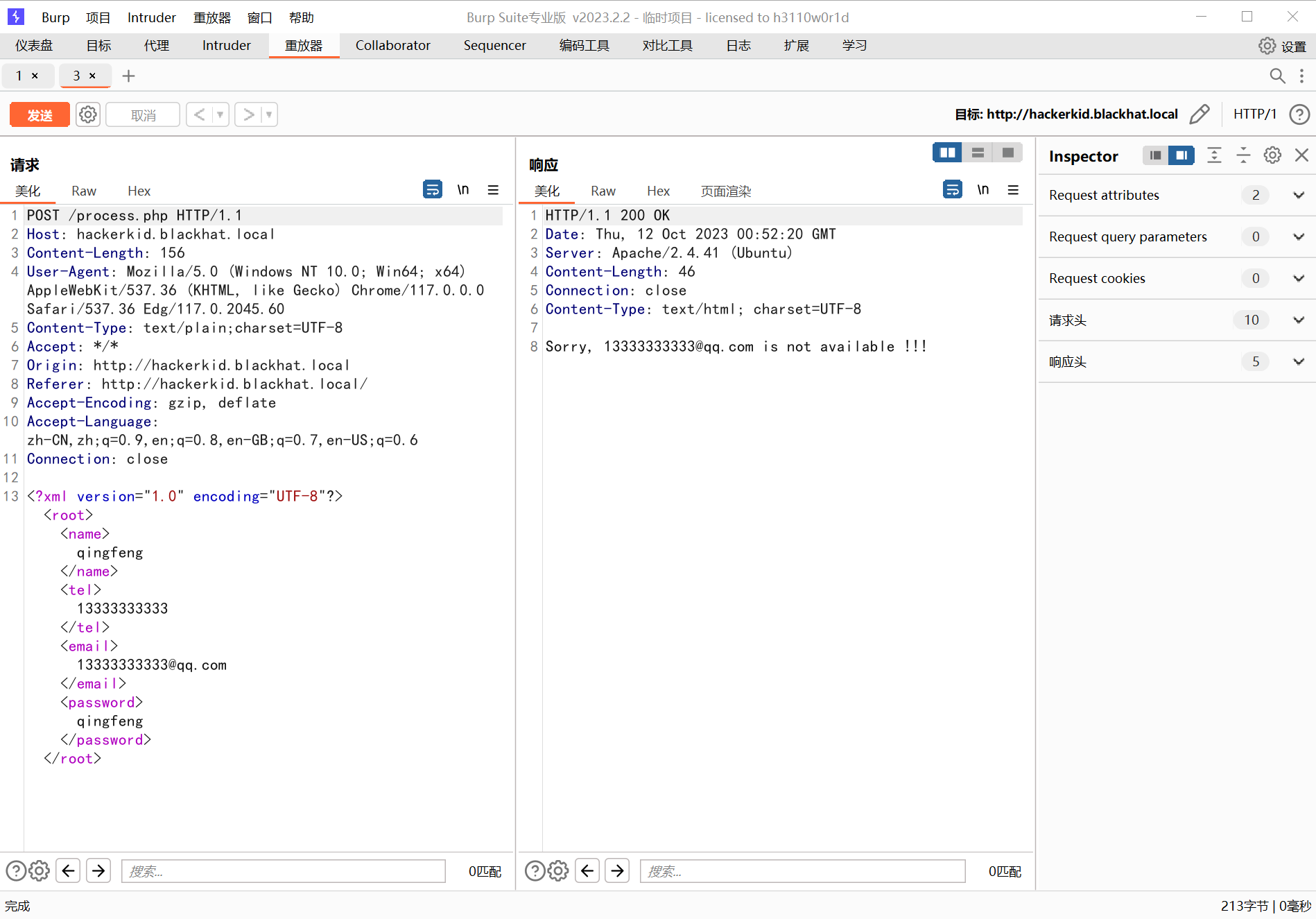This screenshot has width=1316, height=919.
Task: Open the 窗口 window menu
Action: [x=259, y=17]
